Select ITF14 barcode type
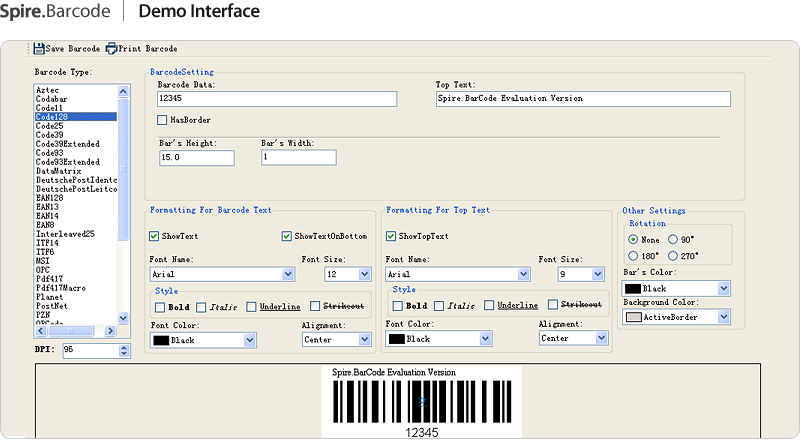This screenshot has height=440, width=800. [47, 243]
